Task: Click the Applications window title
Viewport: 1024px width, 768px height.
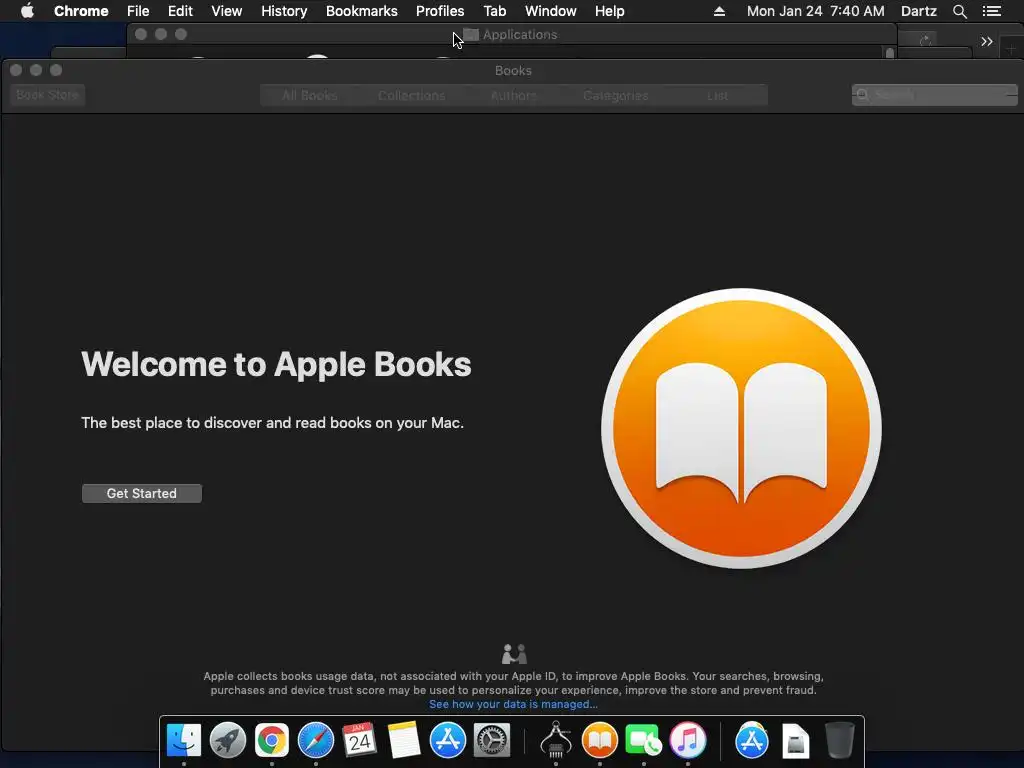Action: pos(520,35)
